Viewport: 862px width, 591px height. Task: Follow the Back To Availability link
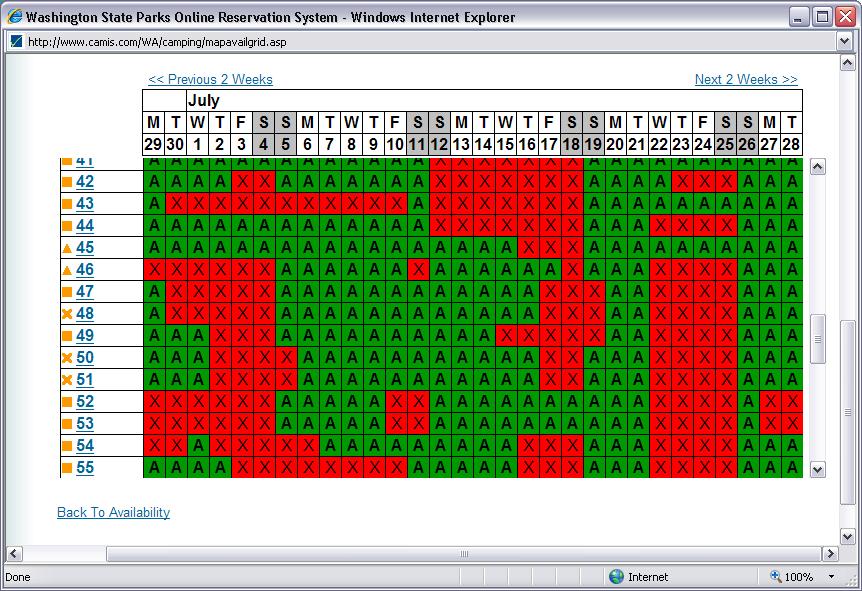click(x=113, y=513)
